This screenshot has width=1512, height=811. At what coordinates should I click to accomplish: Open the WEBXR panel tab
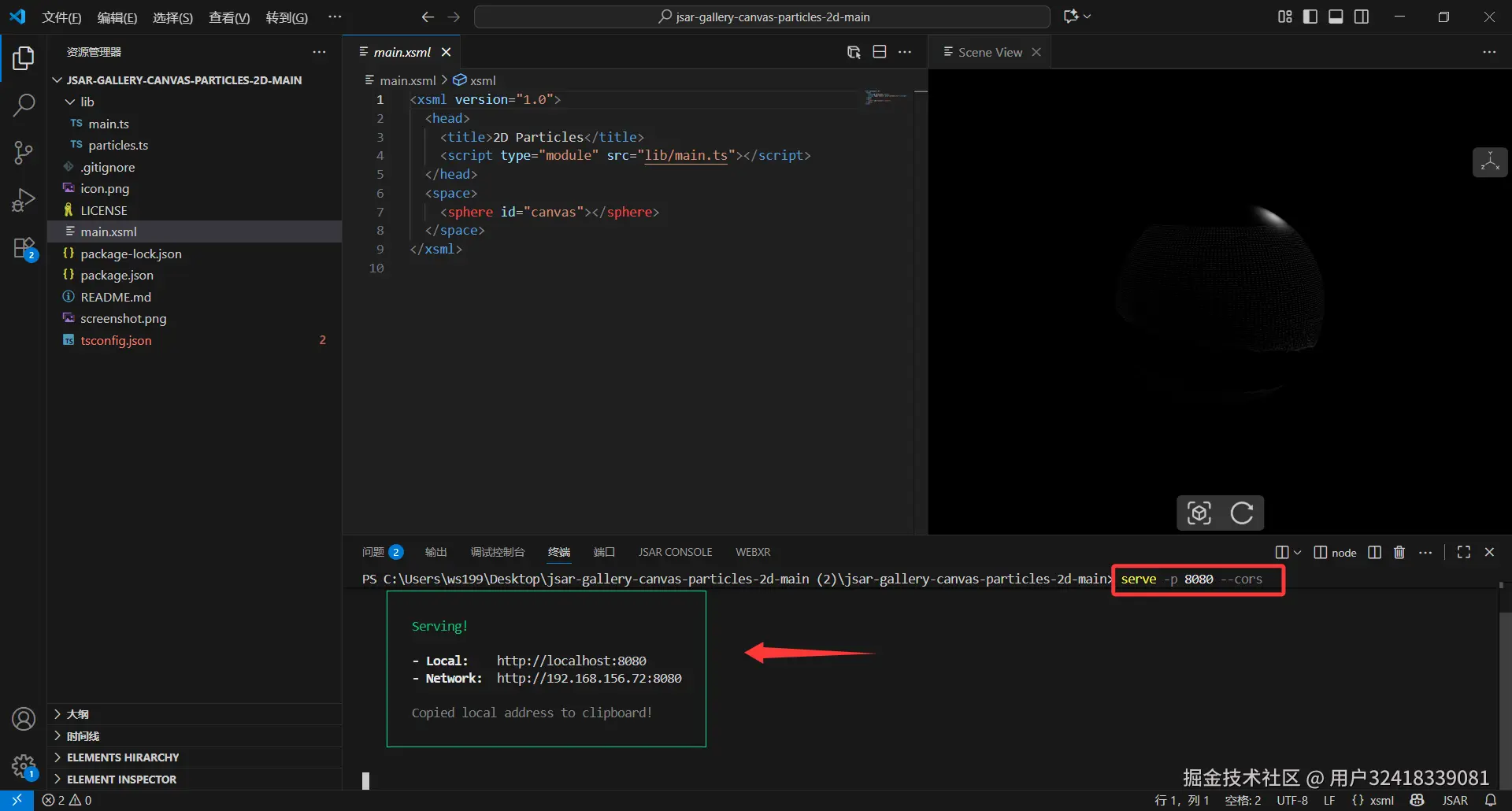click(753, 552)
